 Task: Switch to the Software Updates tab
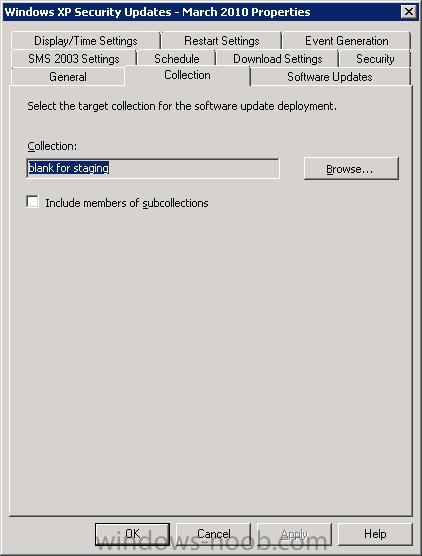coord(330,77)
